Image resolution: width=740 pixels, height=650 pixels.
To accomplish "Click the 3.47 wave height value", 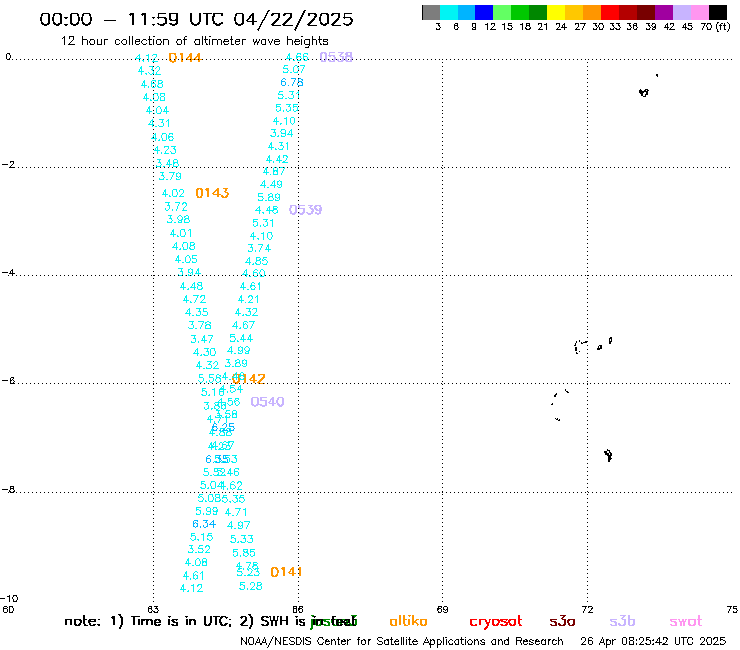I will point(202,339).
